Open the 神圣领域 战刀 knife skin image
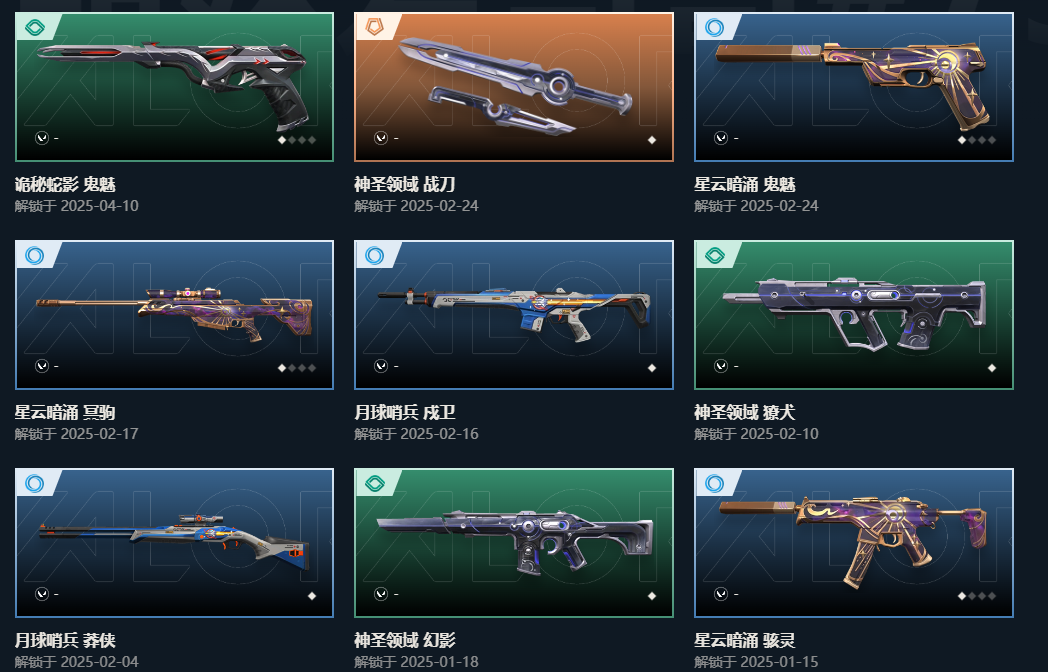1048x672 pixels. (513, 87)
